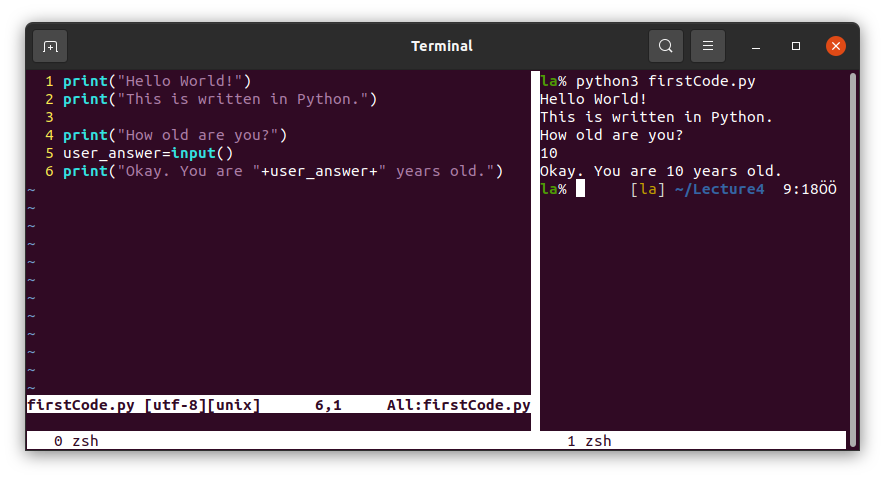Open a new terminal tab
The width and height of the screenshot is (885, 479).
[x=50, y=46]
